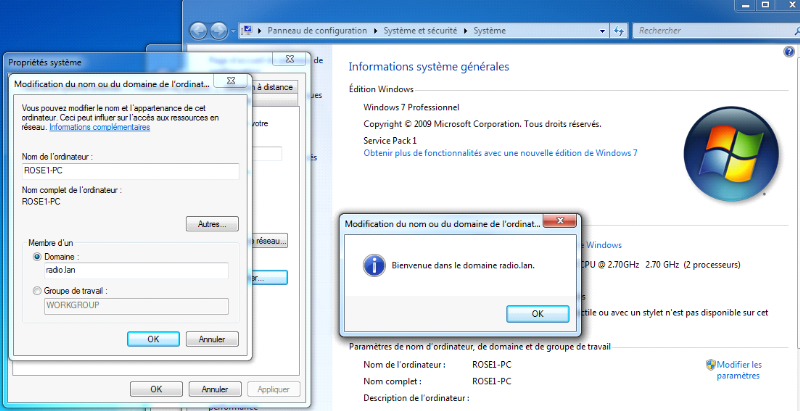Click the Bienvenue dans le domaine radio.lan message
Viewport: 800px width, 411px height.
pos(463,265)
